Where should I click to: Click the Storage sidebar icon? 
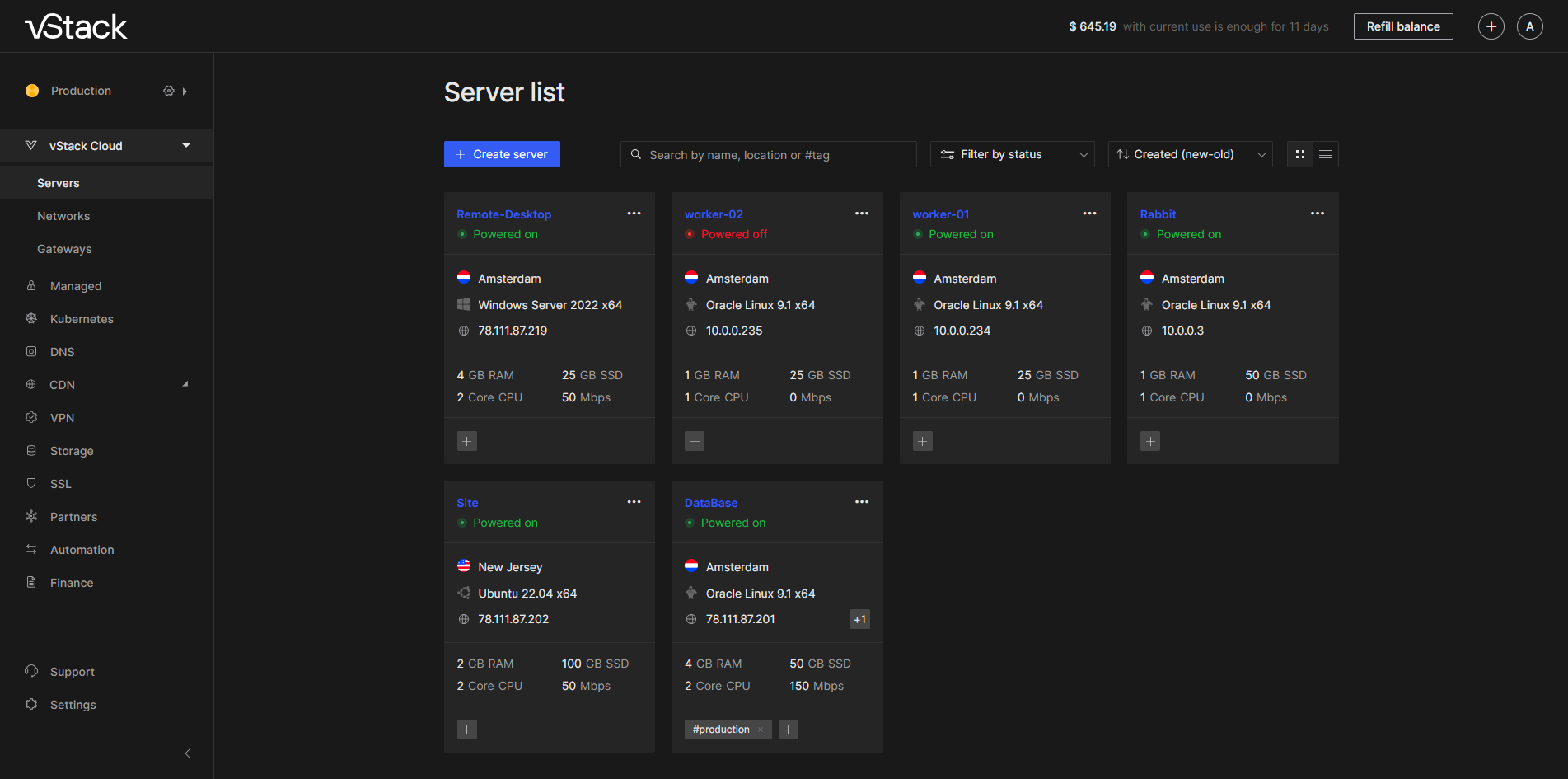[31, 450]
